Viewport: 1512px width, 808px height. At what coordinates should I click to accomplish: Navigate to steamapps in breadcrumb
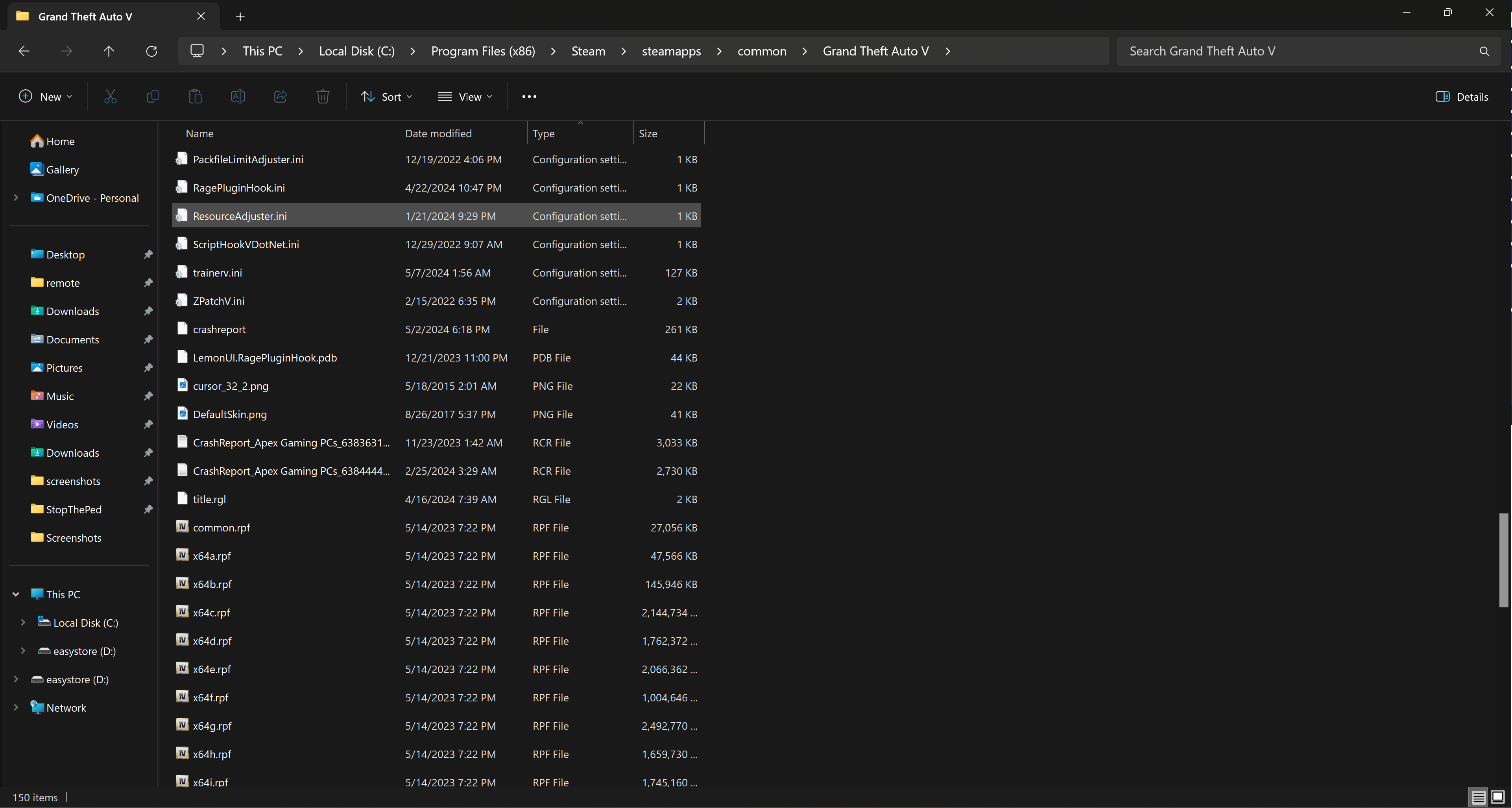[x=671, y=51]
